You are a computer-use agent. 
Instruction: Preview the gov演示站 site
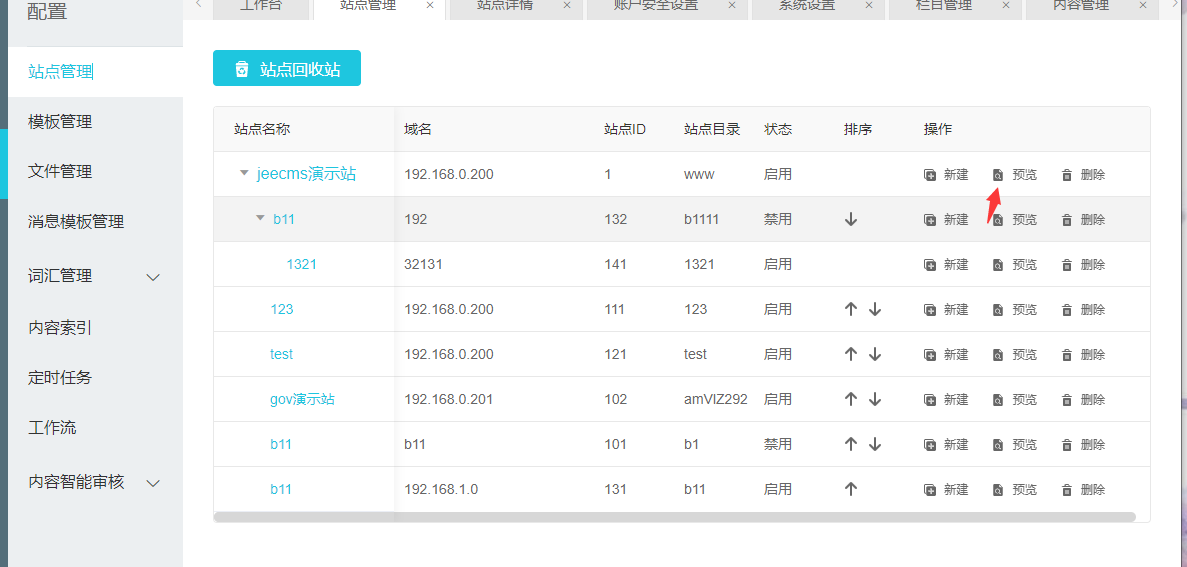[1015, 399]
